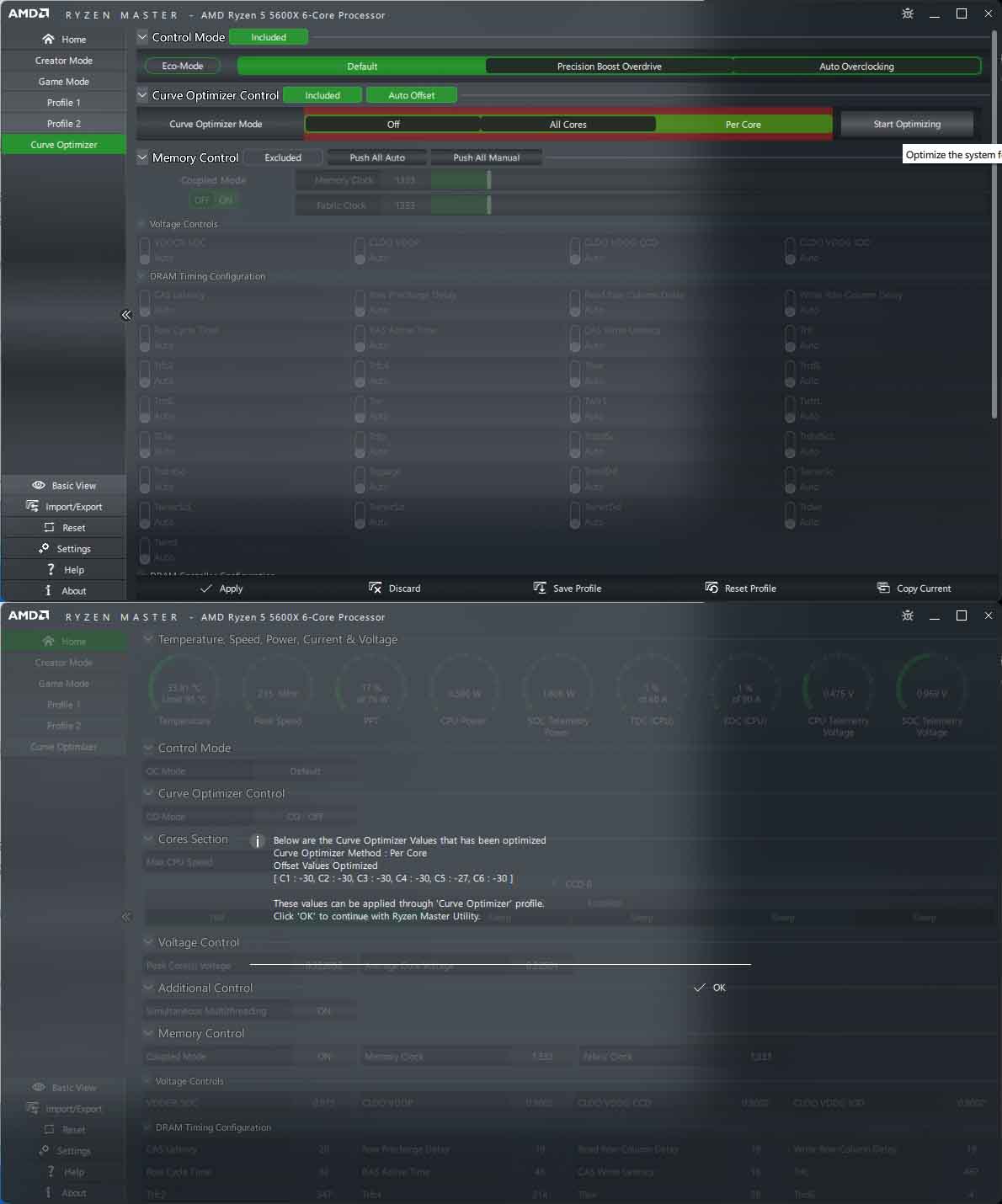1002x1204 pixels.
Task: Toggle Curve Optimizer Control Included button
Action: click(322, 95)
